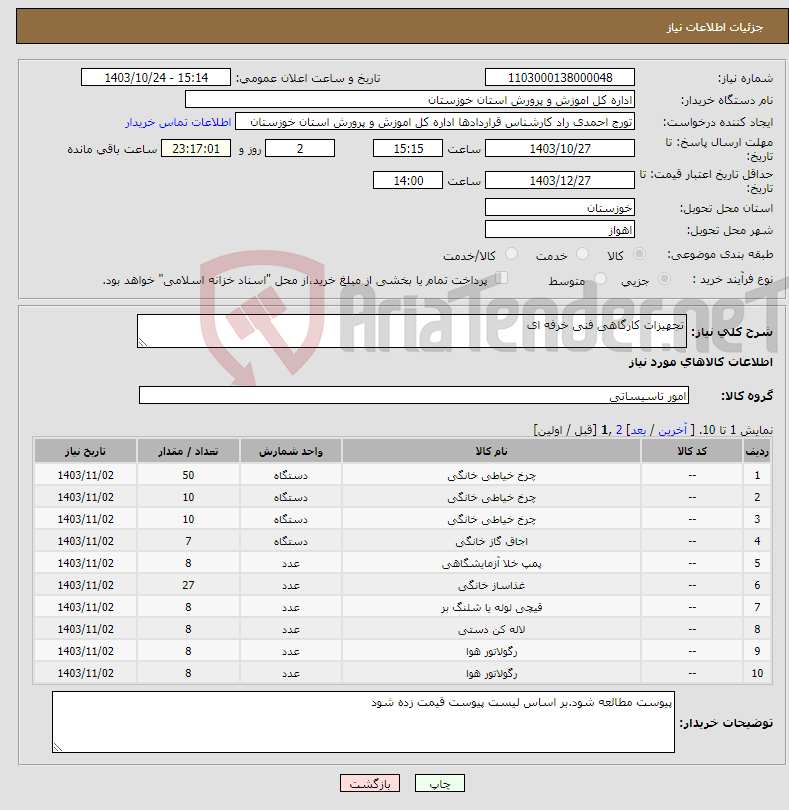Select the جزیی purchase type radio
The height and width of the screenshot is (810, 789).
tap(664, 278)
